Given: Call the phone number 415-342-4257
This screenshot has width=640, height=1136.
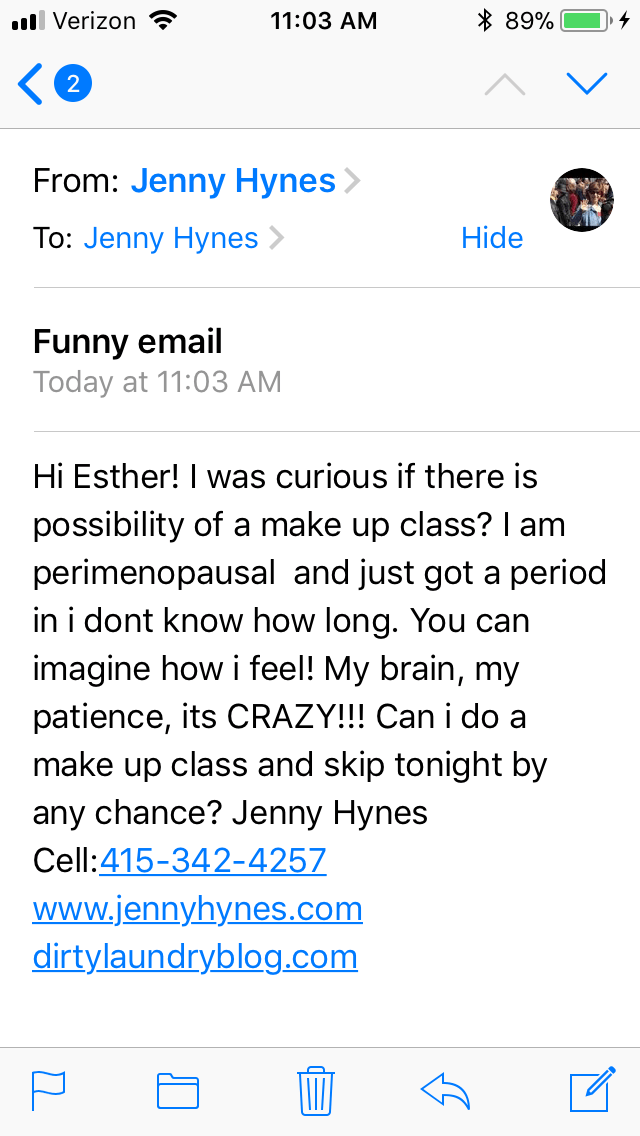Looking at the screenshot, I should click(x=213, y=860).
